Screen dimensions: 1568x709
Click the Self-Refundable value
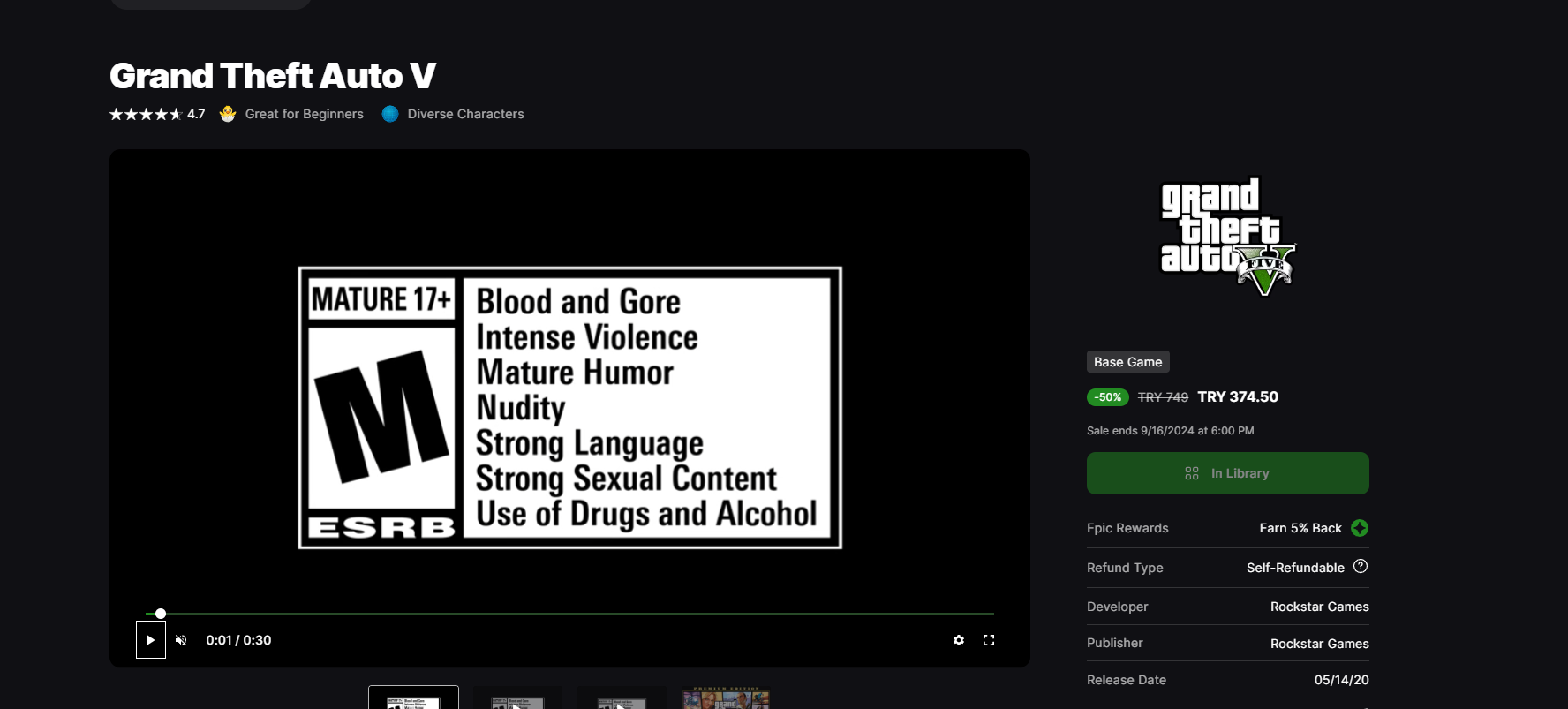pyautogui.click(x=1295, y=568)
